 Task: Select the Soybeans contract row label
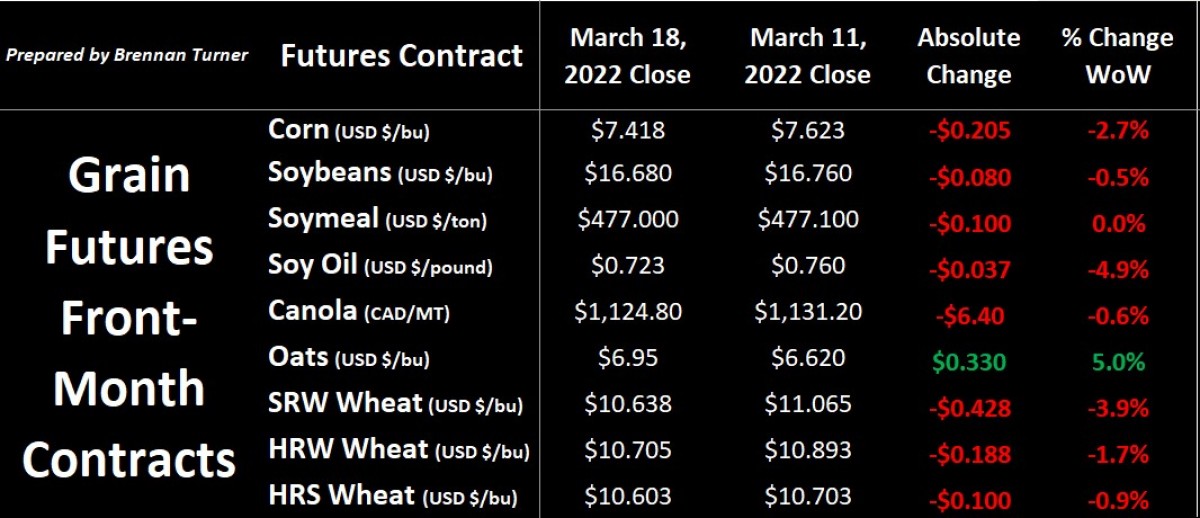380,174
